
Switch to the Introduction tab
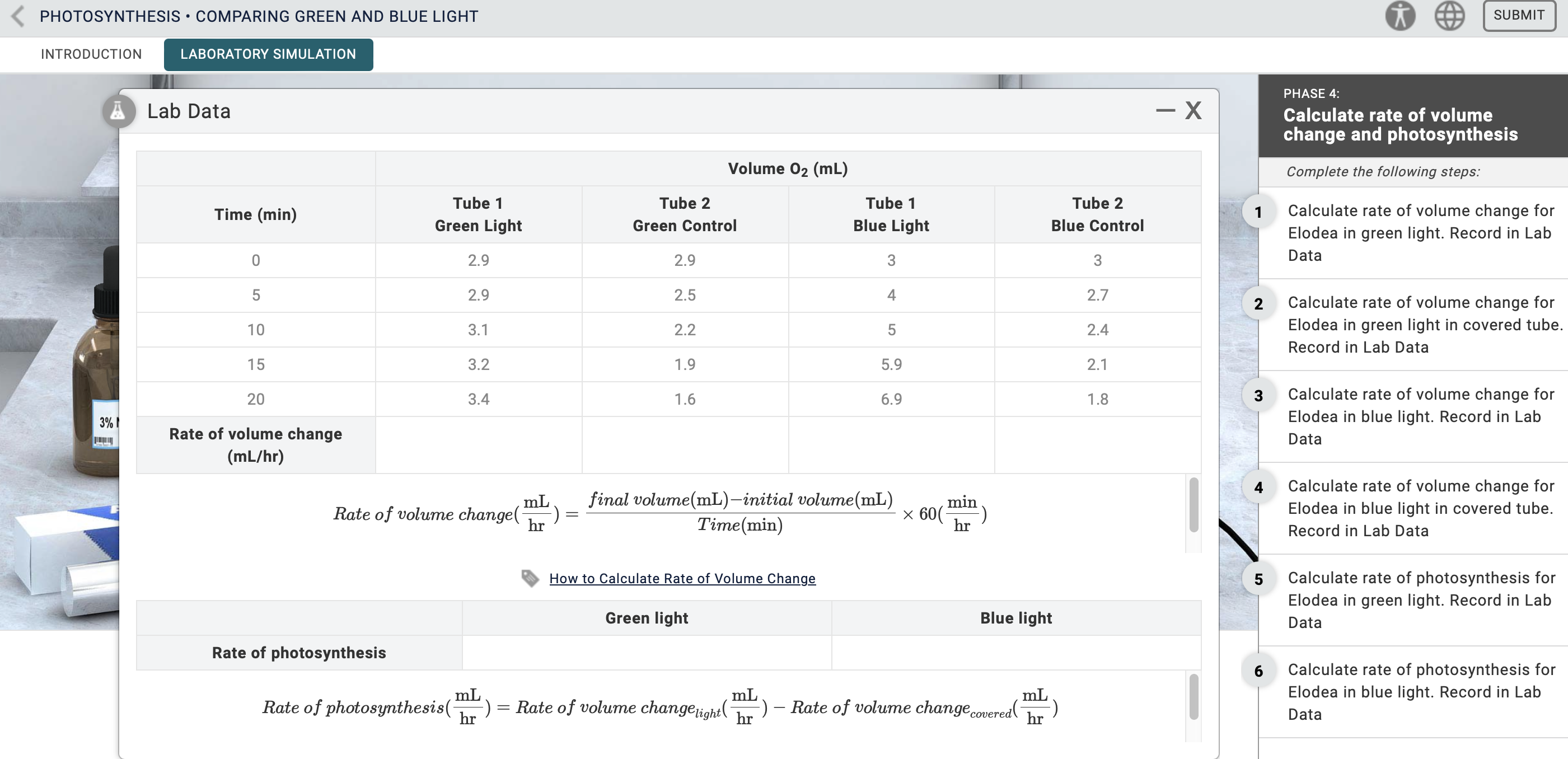click(x=91, y=54)
